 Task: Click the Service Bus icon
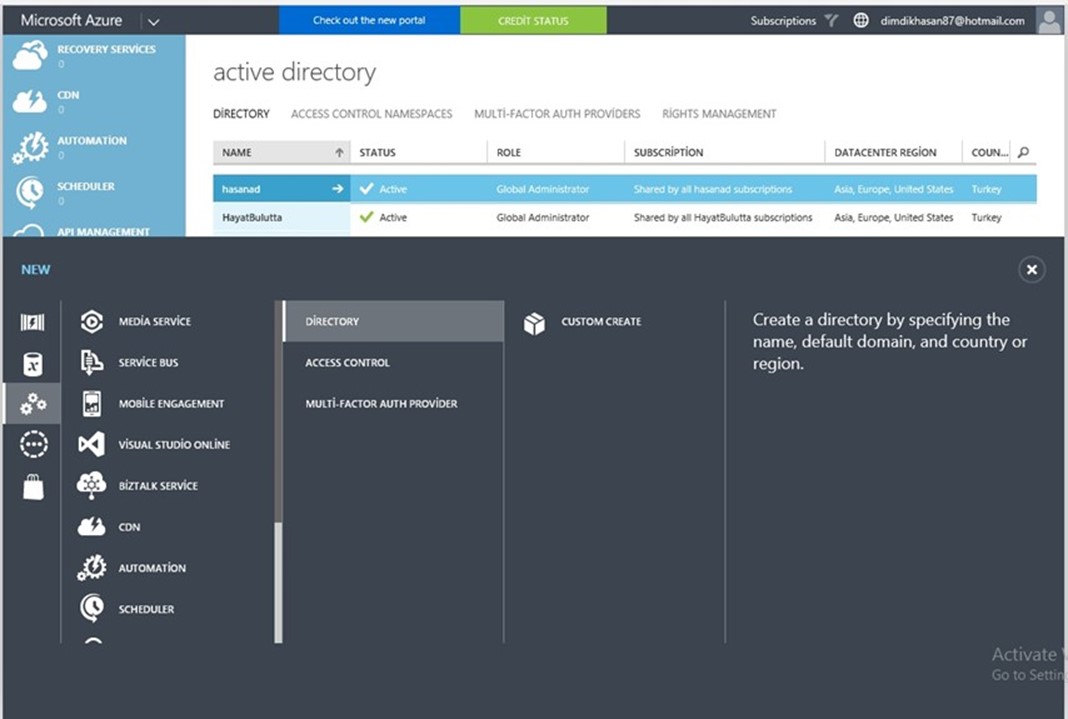92,362
